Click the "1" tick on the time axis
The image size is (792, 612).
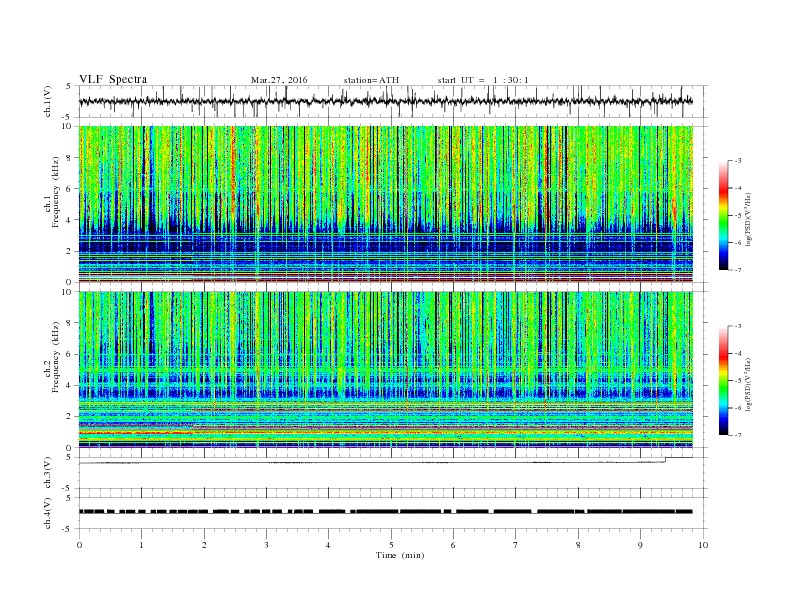coord(141,545)
